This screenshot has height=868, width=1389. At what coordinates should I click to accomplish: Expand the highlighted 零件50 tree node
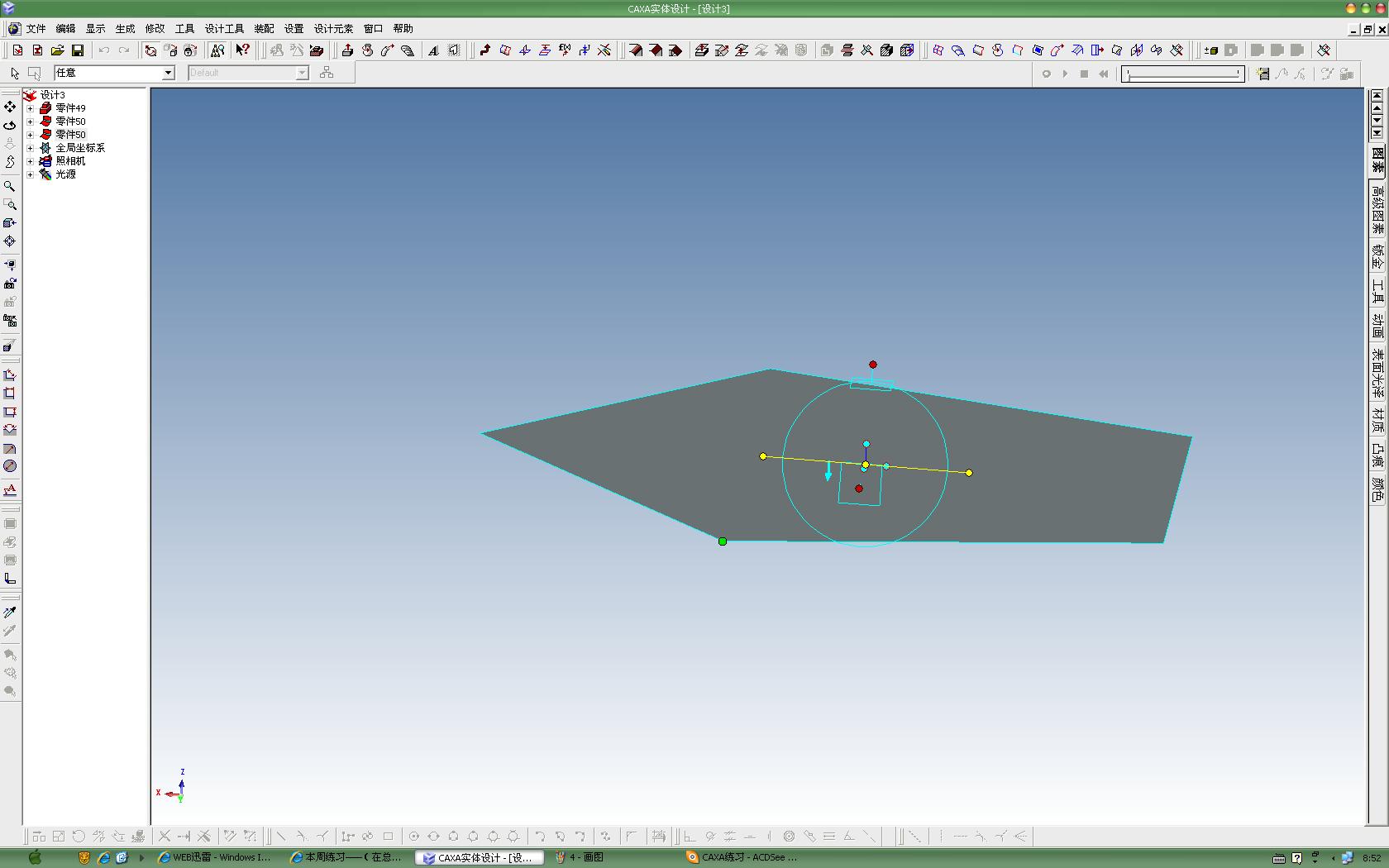31,135
